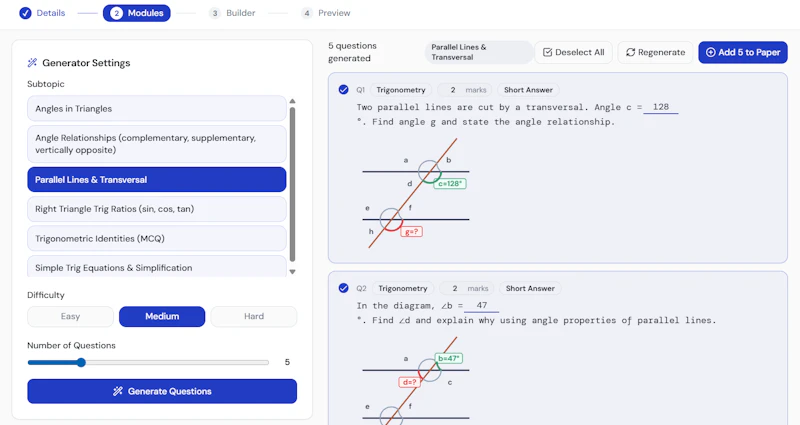Click Generate Questions button
This screenshot has height=425, width=800.
tap(162, 391)
